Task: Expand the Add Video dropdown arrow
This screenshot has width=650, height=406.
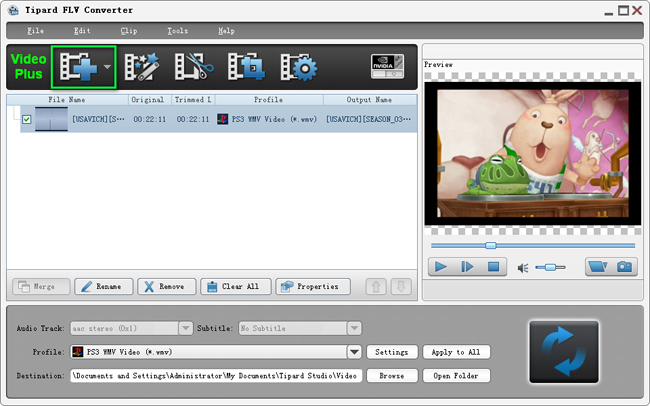Action: pos(107,67)
